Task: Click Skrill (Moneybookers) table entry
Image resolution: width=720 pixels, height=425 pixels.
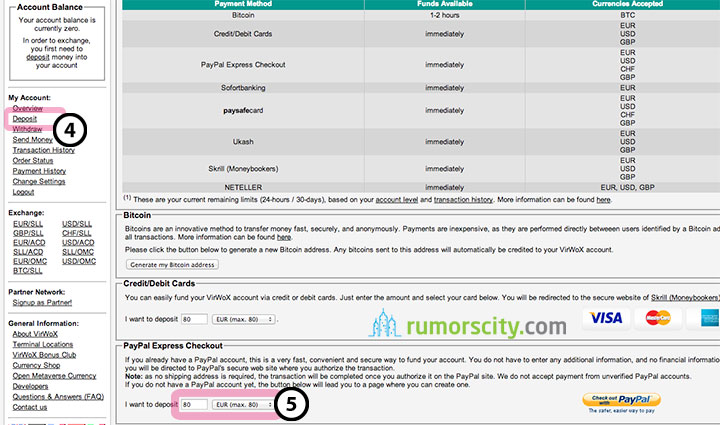Action: tap(243, 169)
